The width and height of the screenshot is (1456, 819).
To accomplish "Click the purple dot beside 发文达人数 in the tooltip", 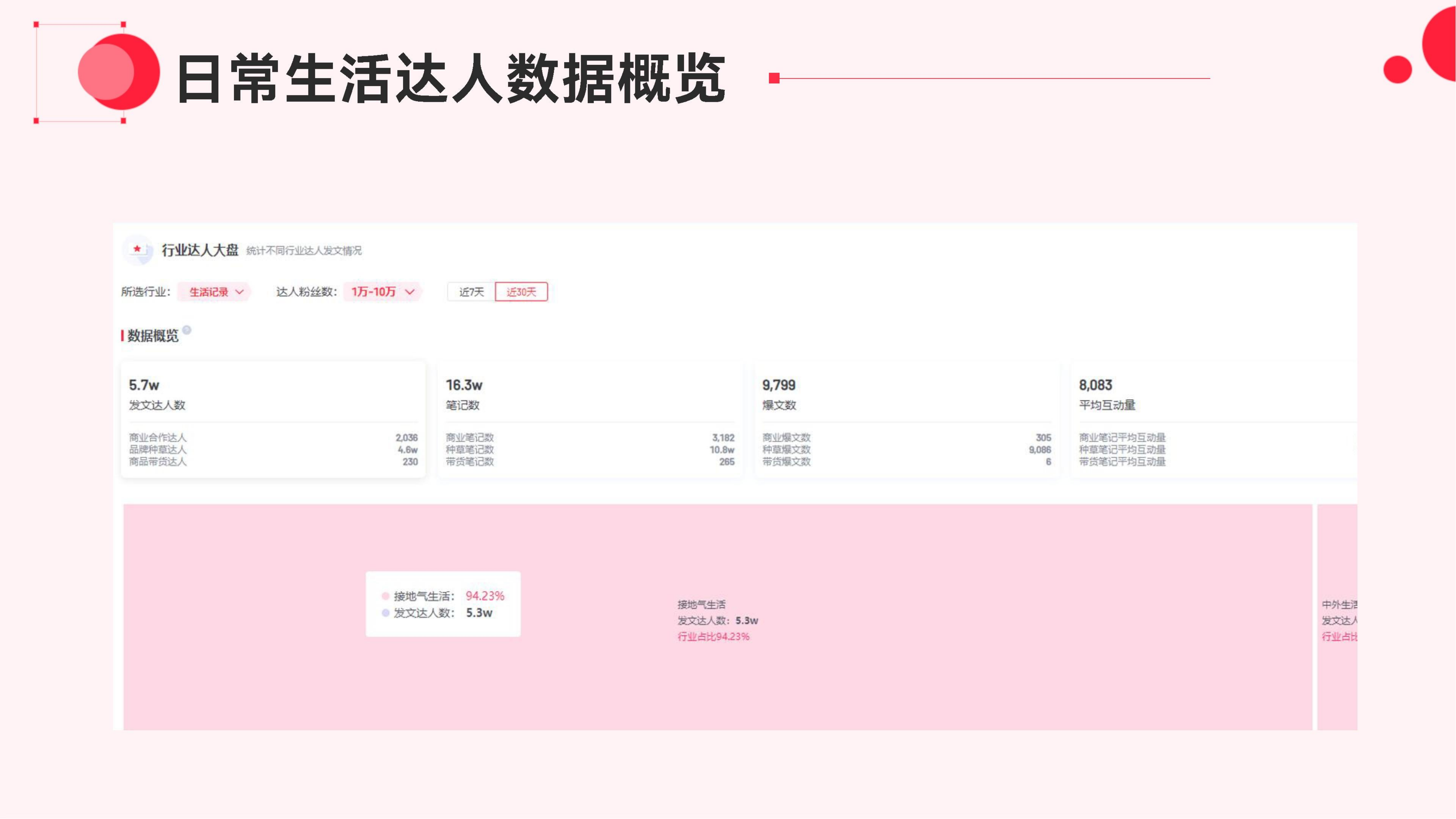I will pyautogui.click(x=386, y=613).
